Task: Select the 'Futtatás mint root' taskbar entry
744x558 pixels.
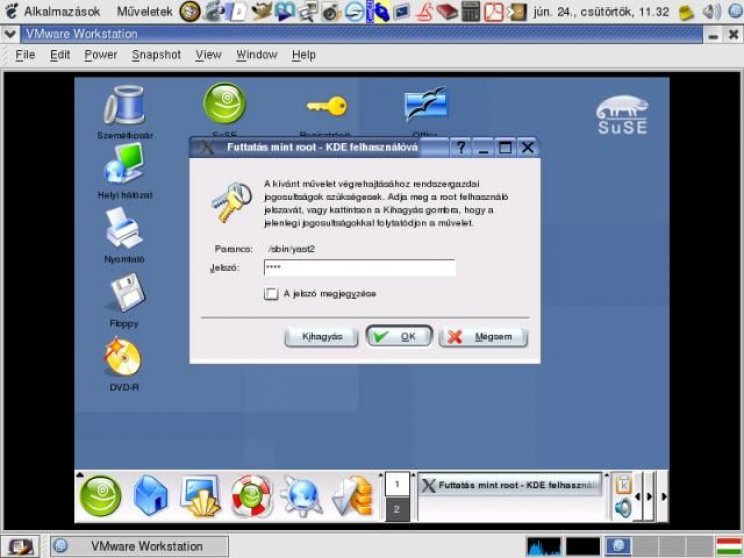Action: coord(510,485)
